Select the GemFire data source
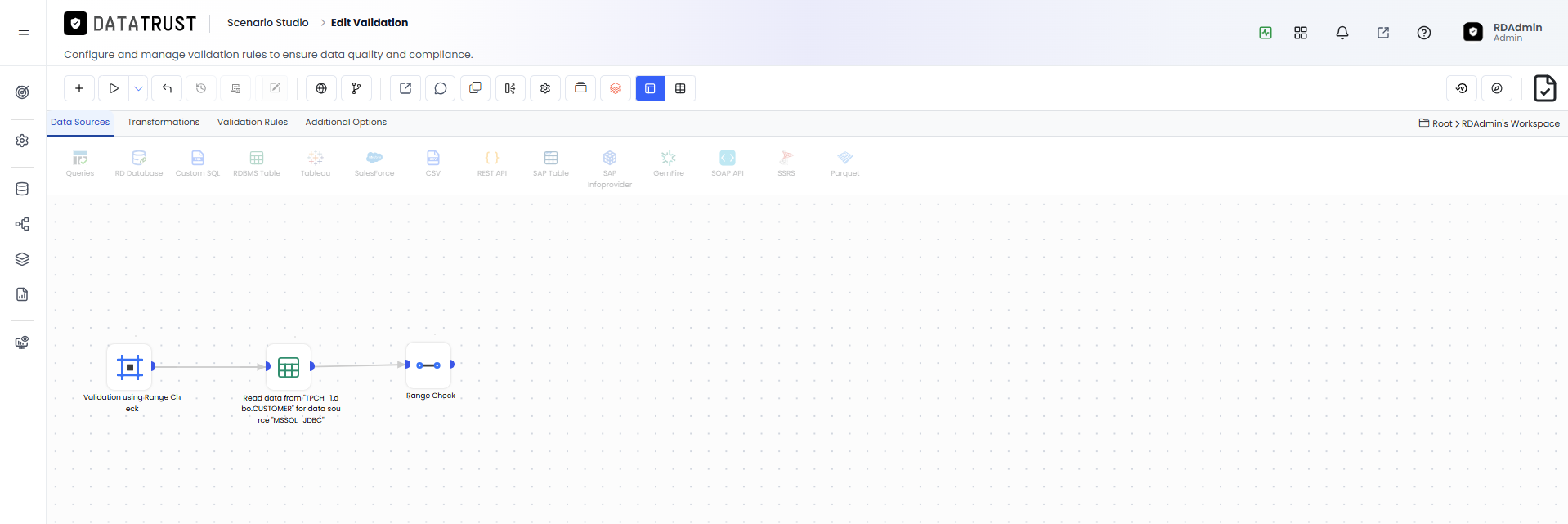The image size is (1568, 524). 669,163
